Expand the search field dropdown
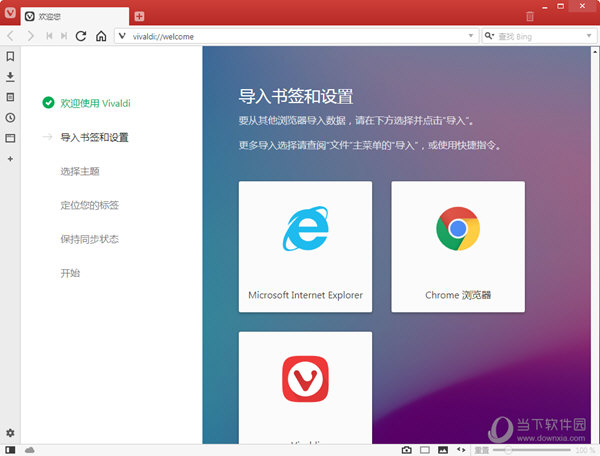Image resolution: width=600 pixels, height=456 pixels. [589, 36]
